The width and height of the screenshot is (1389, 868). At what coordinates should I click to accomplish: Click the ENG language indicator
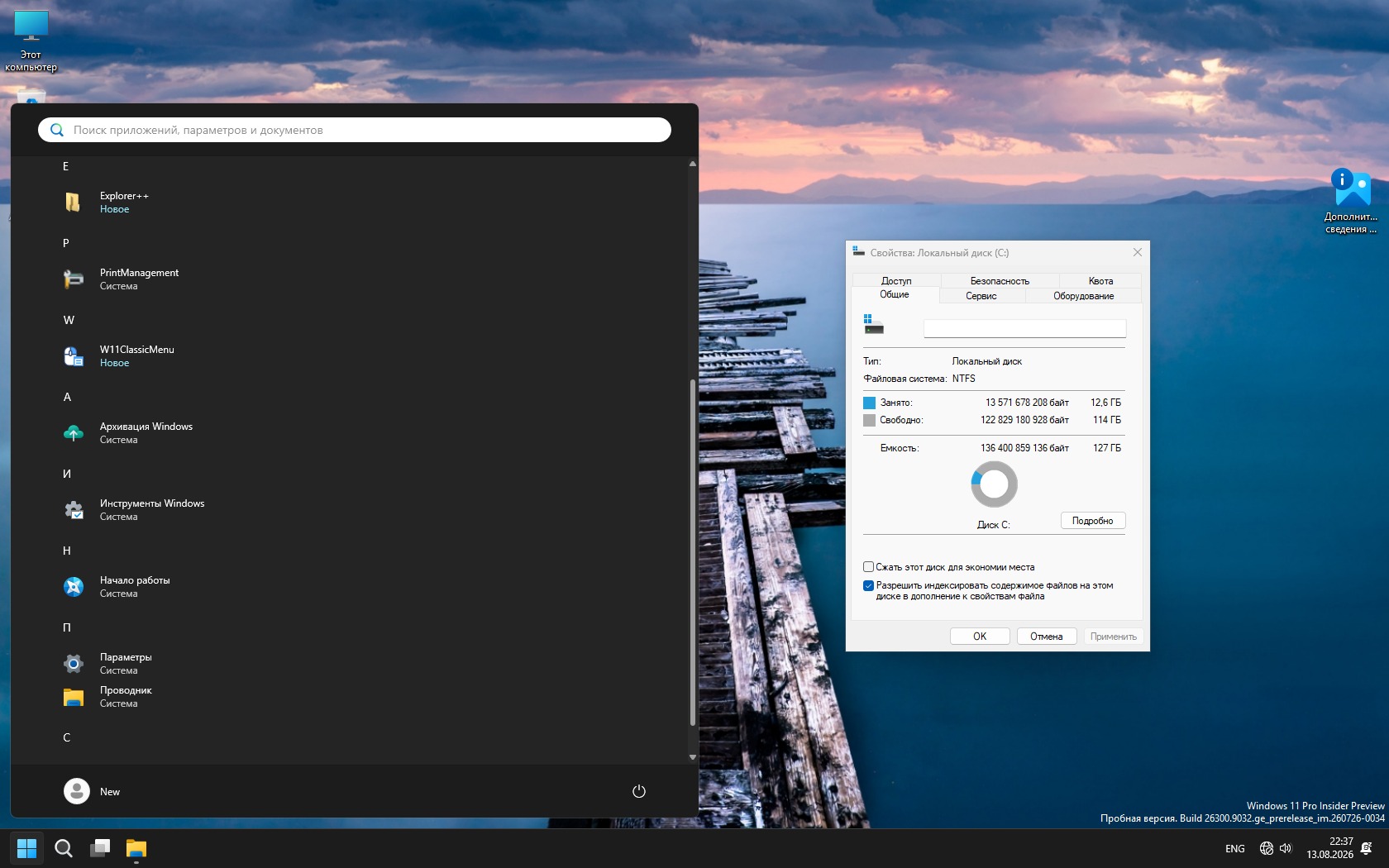click(1235, 848)
